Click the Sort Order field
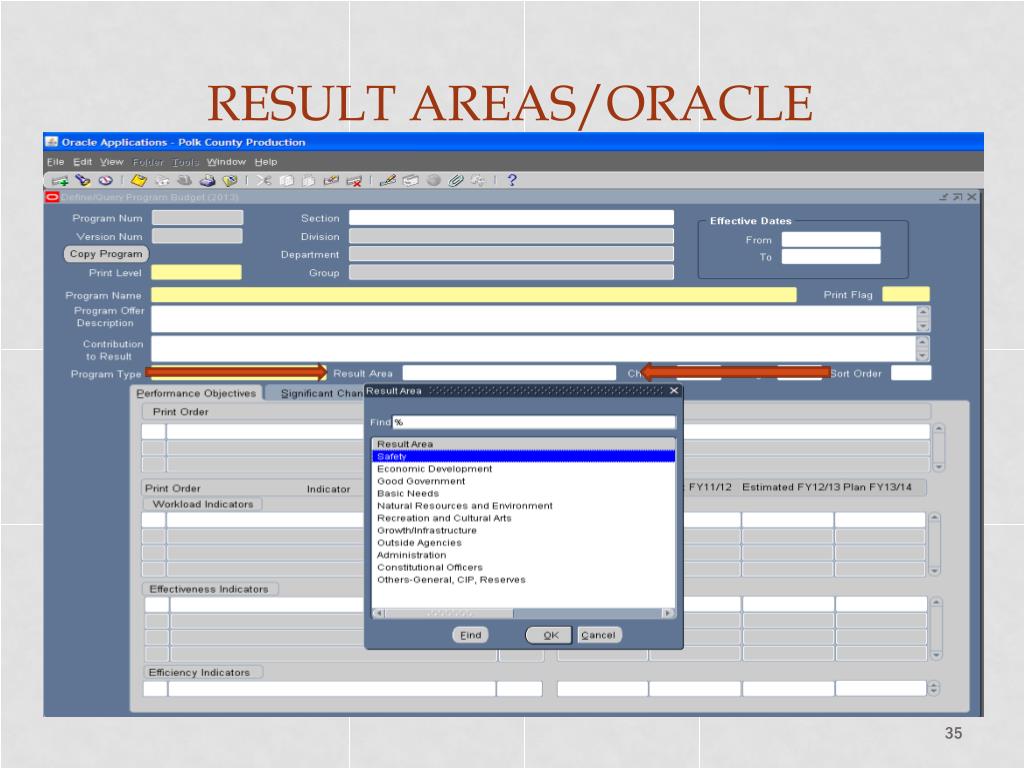This screenshot has height=768, width=1024. 911,373
